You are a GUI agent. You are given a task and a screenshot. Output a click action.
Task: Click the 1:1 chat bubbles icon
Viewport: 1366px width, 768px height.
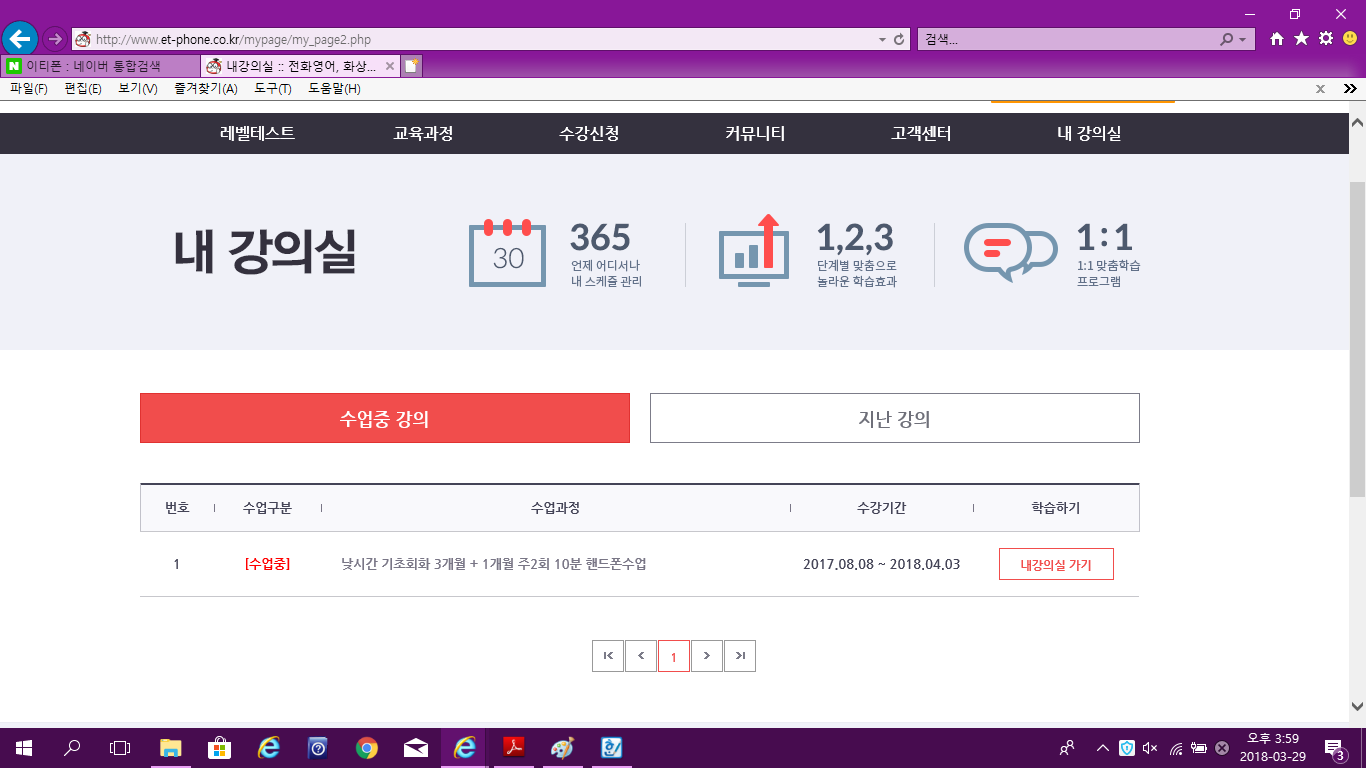pyautogui.click(x=1009, y=251)
